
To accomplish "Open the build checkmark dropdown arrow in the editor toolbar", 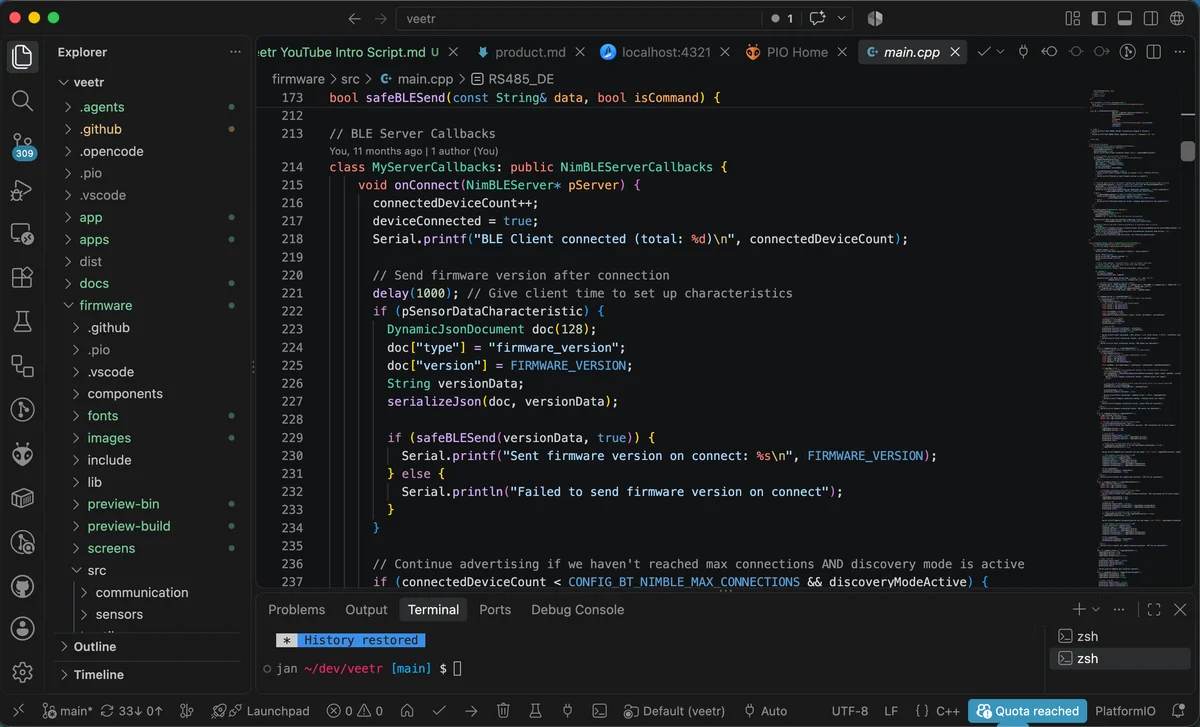I will point(1001,52).
